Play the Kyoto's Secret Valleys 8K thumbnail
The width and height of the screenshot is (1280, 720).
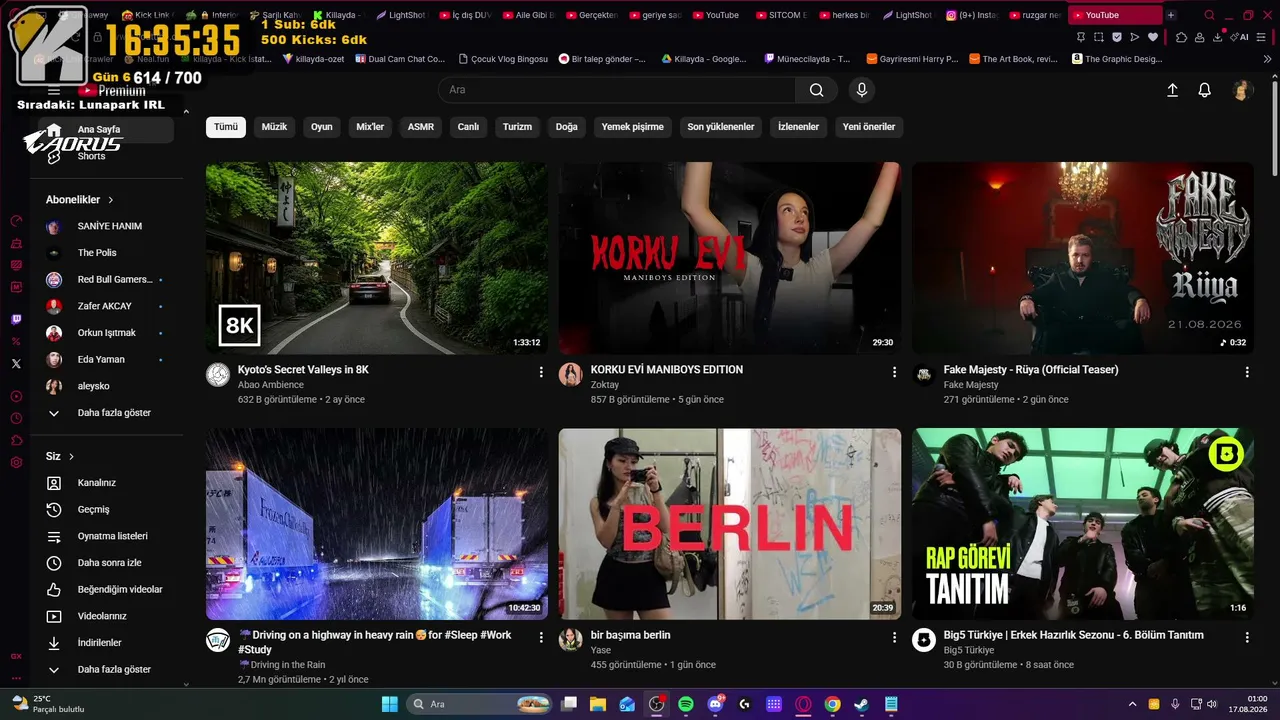377,258
